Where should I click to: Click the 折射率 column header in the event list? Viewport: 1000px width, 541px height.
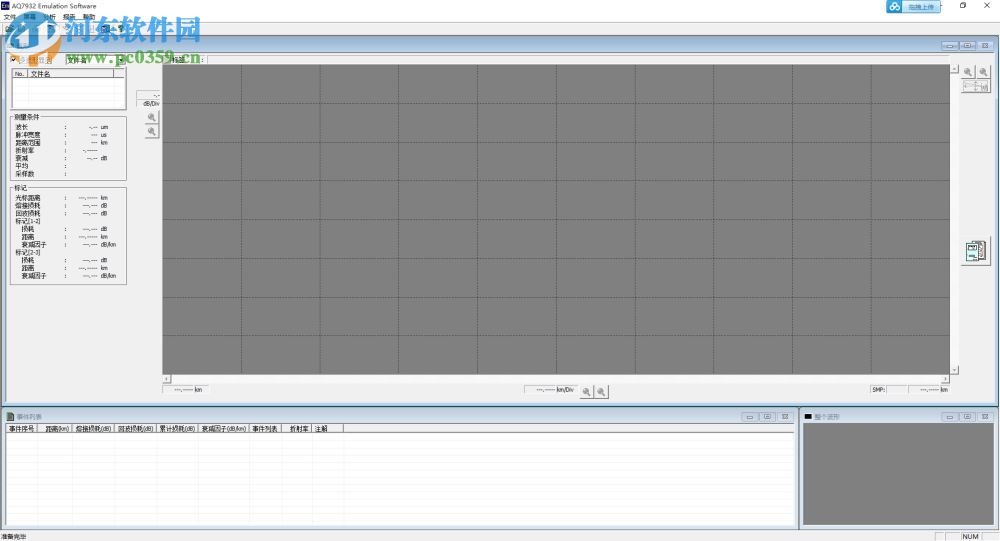coord(297,429)
